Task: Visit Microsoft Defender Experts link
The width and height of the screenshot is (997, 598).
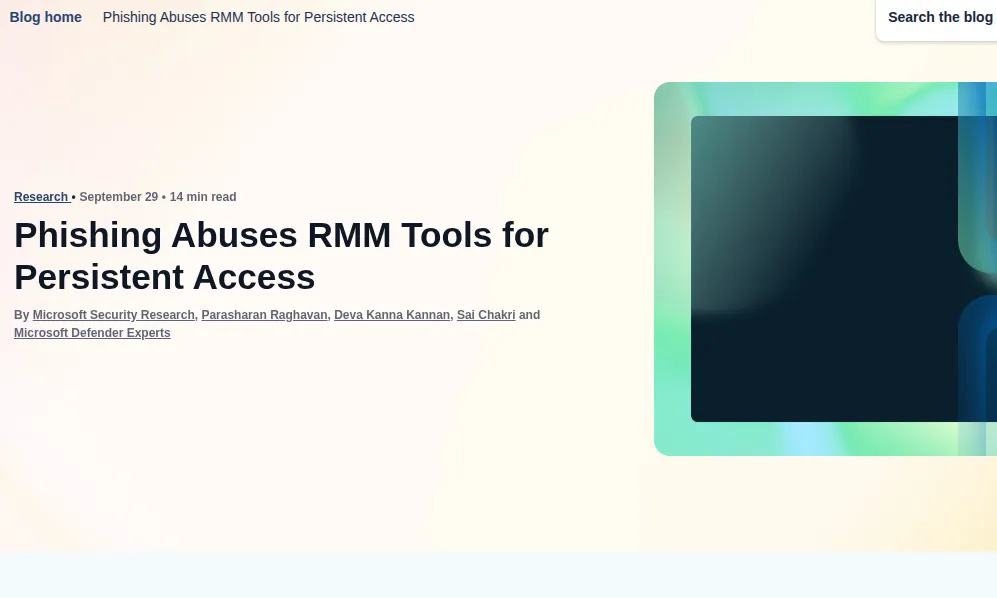Action: [x=92, y=333]
